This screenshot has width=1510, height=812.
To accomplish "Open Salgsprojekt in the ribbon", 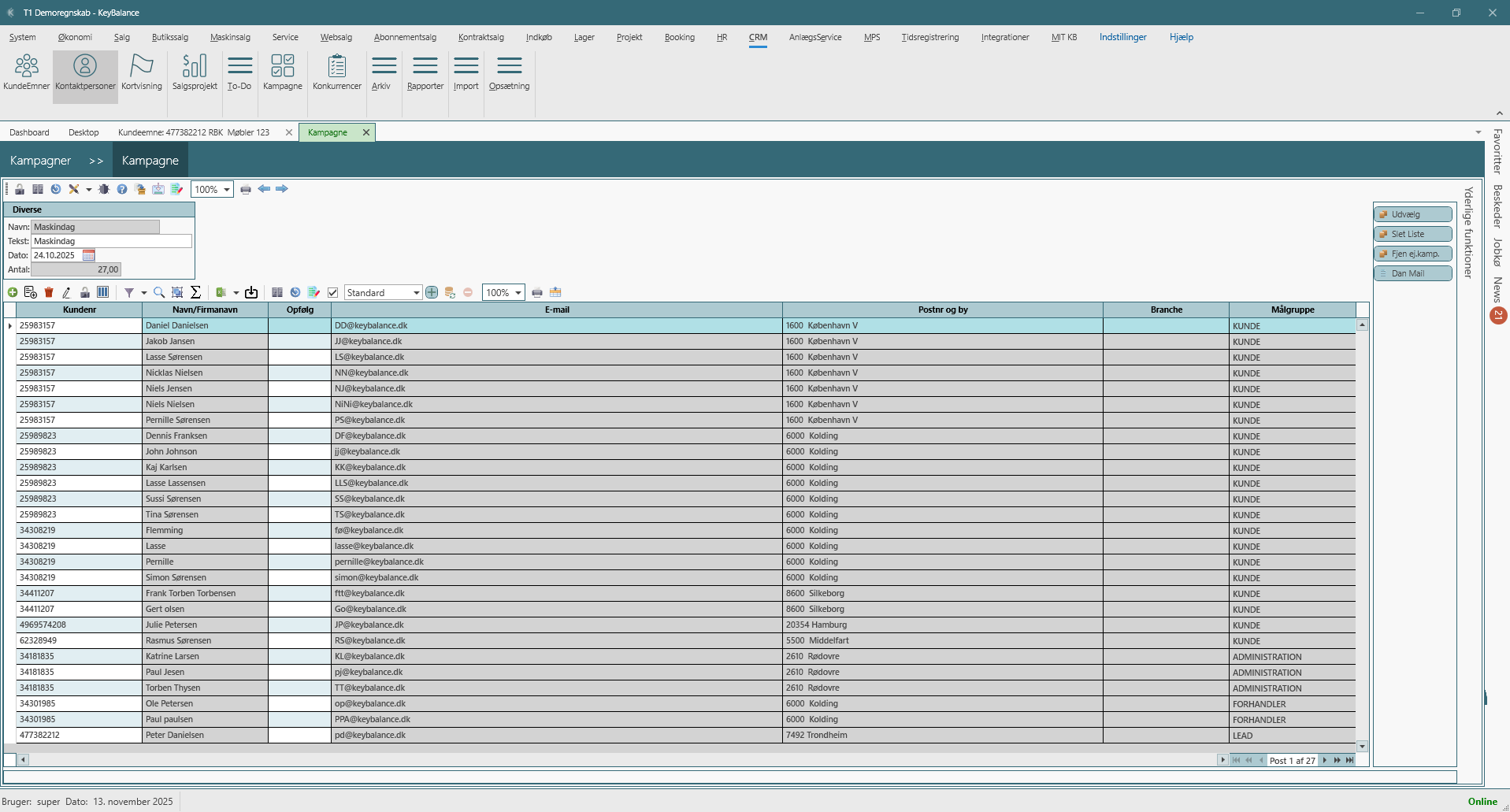I will [x=195, y=72].
